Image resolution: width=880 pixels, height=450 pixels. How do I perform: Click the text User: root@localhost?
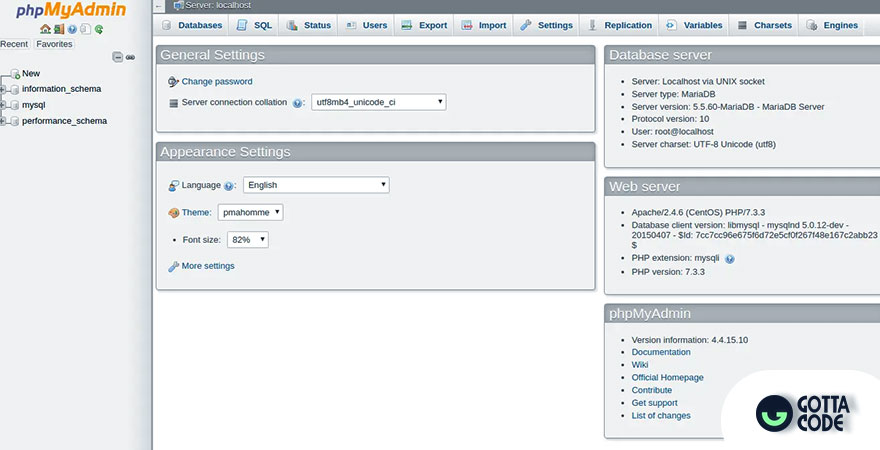tap(672, 131)
